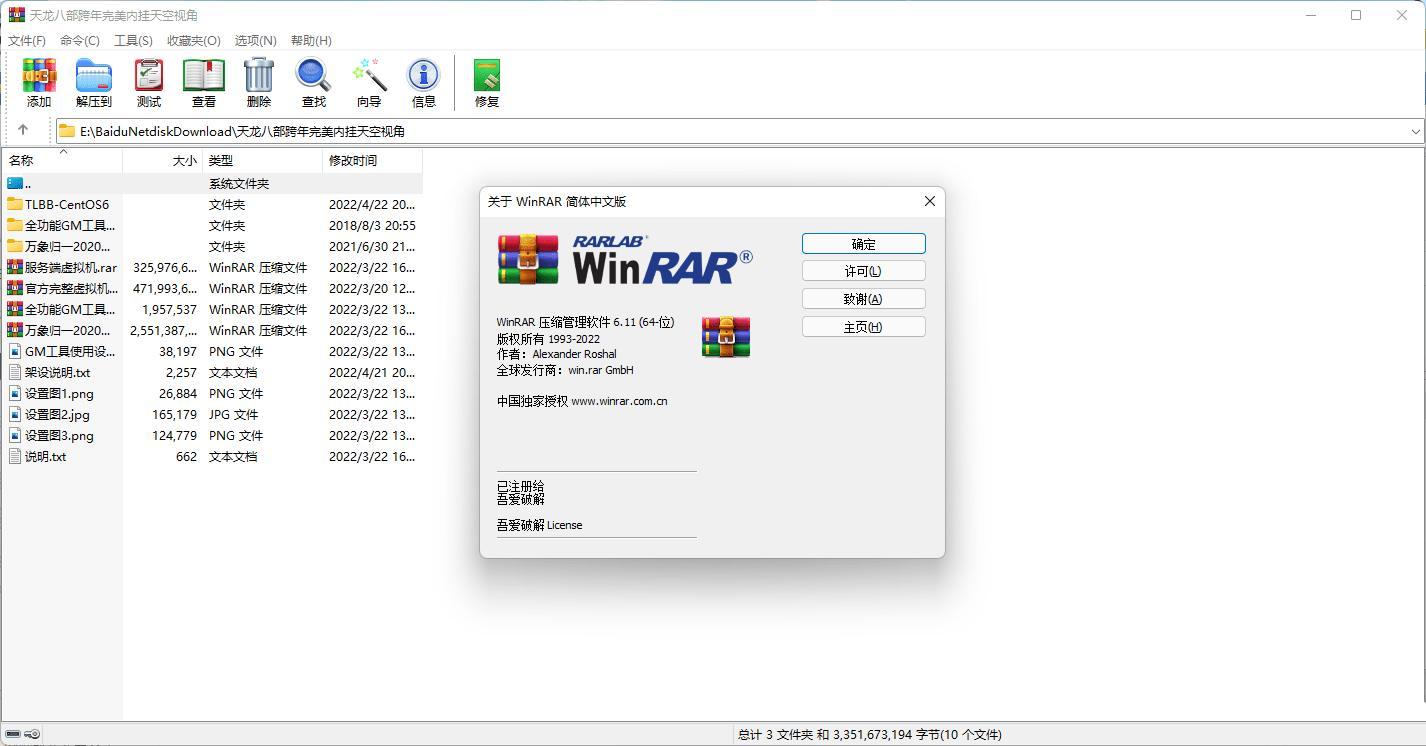
Task: Click the 删除 (Delete) toolbar icon
Action: click(258, 82)
